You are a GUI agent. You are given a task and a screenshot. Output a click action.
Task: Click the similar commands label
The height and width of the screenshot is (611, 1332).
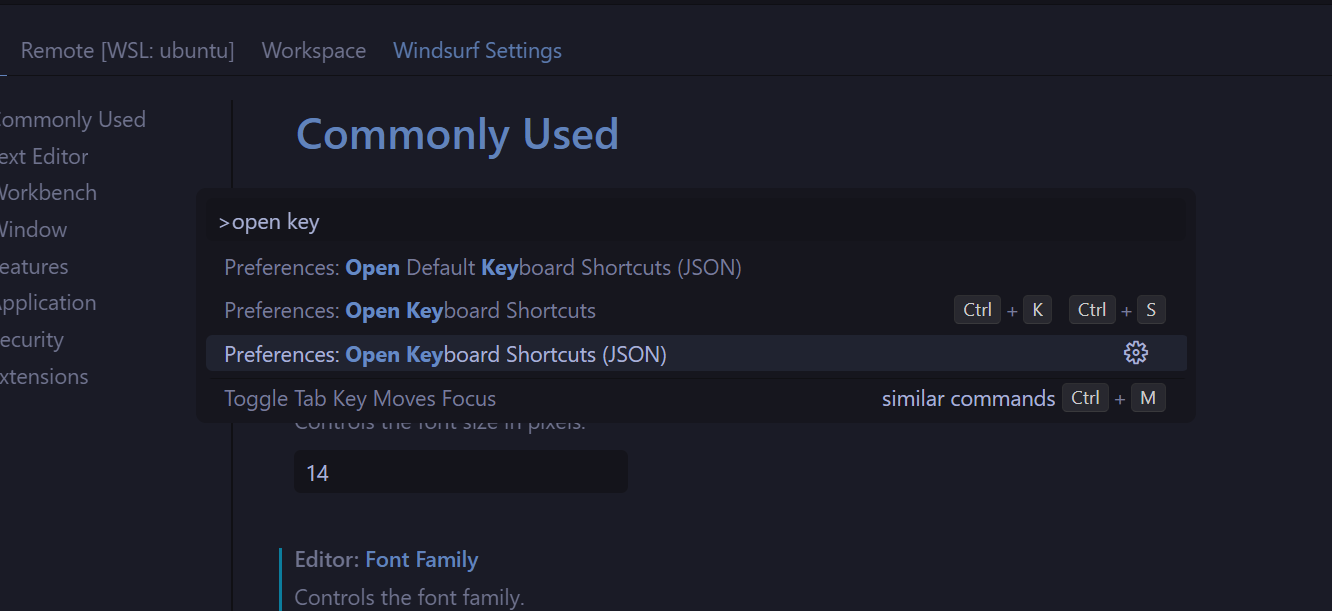pyautogui.click(x=968, y=398)
